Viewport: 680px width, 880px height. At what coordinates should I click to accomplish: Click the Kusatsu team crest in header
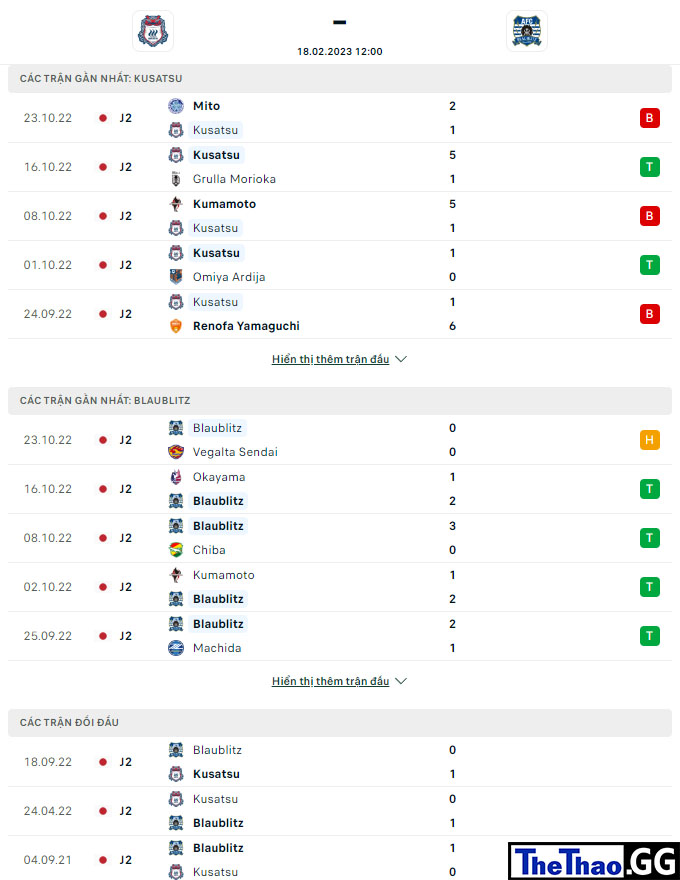153,31
